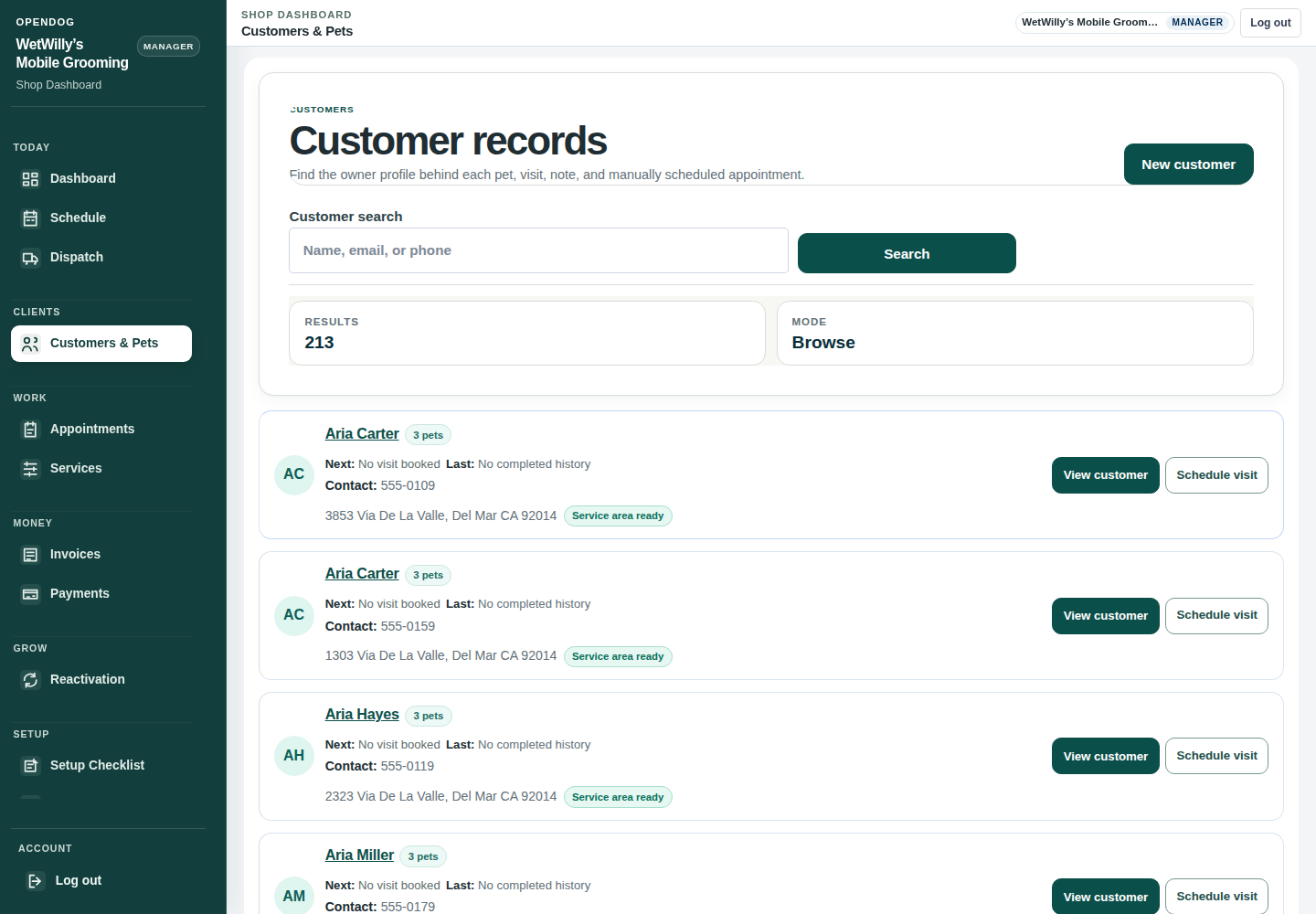
Task: Click WetWilly's Mobile Grooming sidebar title
Action: coord(72,53)
